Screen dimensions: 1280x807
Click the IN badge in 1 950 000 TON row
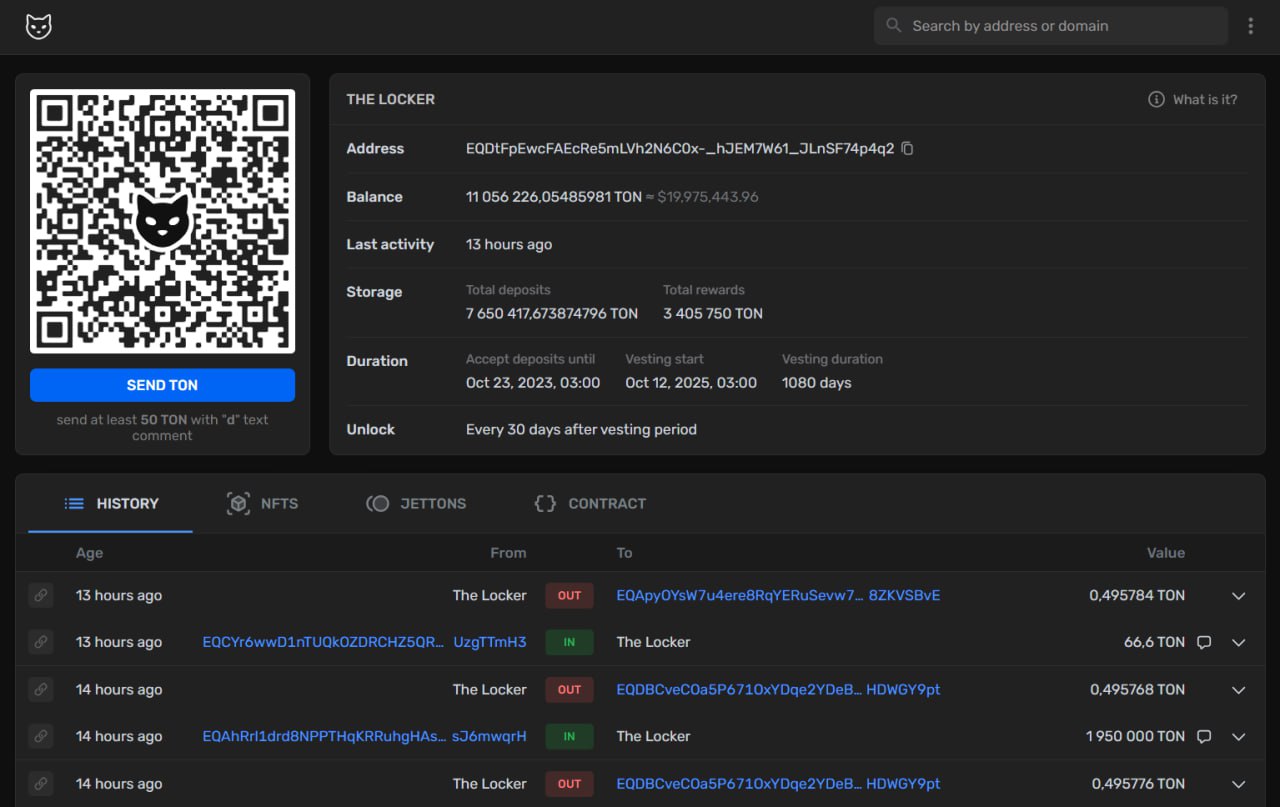(569, 736)
